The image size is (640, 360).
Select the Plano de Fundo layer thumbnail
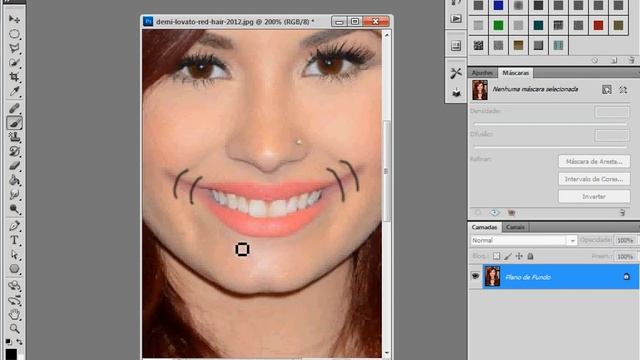coord(492,276)
